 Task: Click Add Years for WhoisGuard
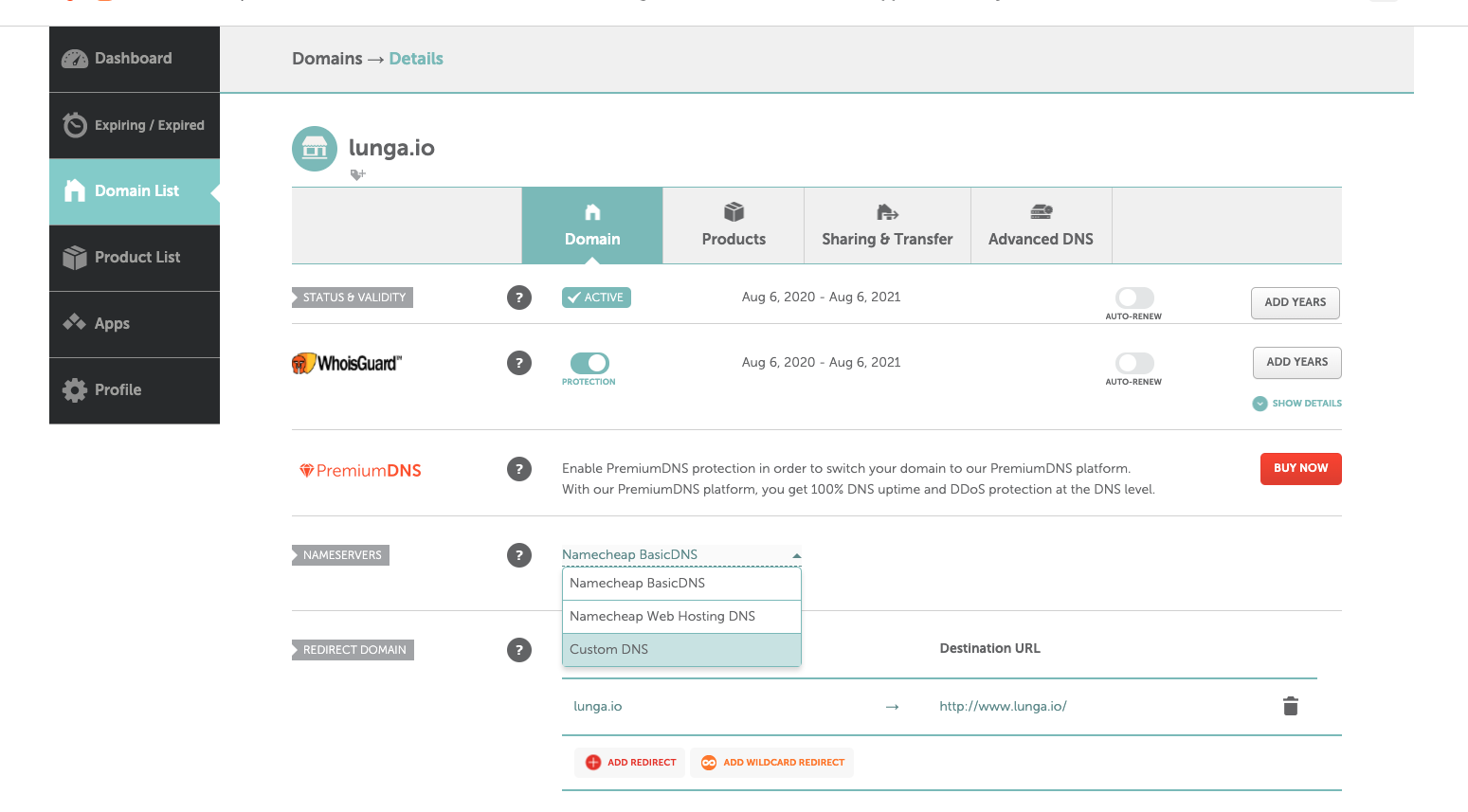1297,363
